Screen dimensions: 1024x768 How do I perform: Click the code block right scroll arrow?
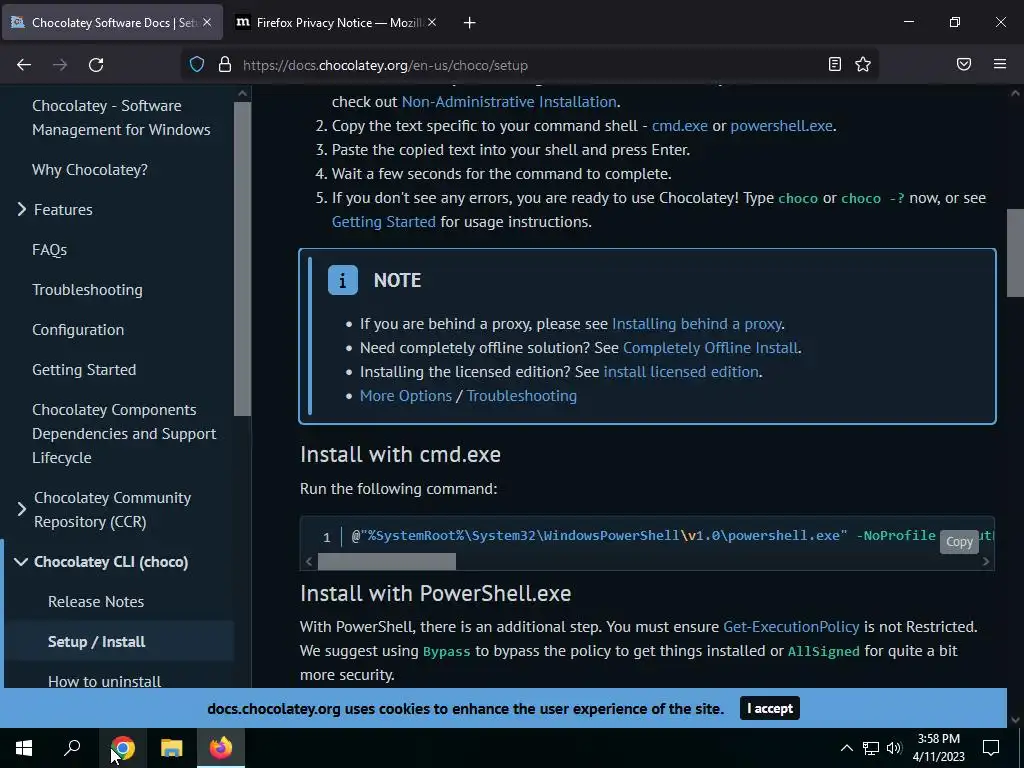pos(985,562)
